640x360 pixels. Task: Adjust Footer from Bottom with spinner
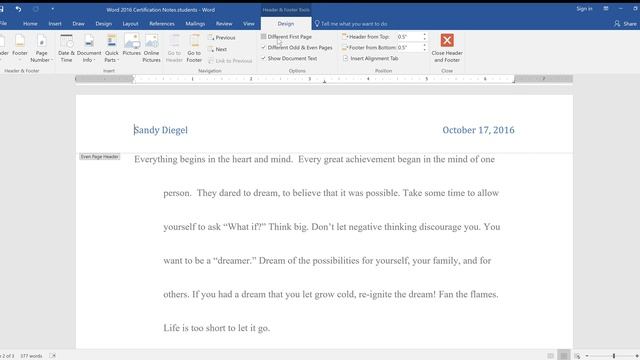424,47
